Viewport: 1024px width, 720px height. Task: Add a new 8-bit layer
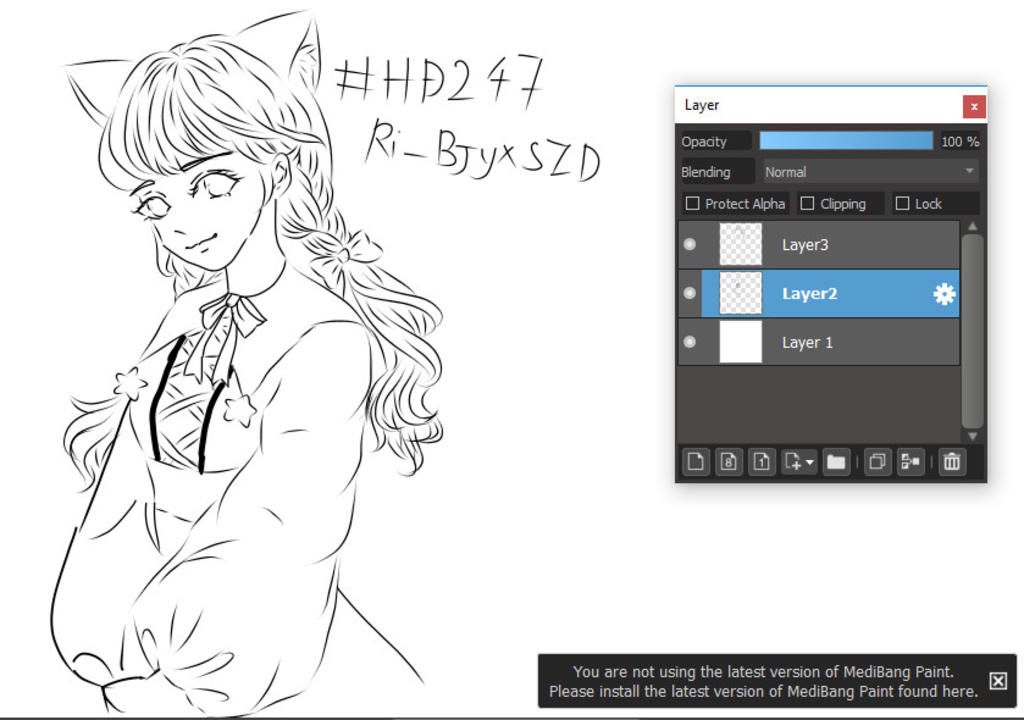(x=729, y=461)
